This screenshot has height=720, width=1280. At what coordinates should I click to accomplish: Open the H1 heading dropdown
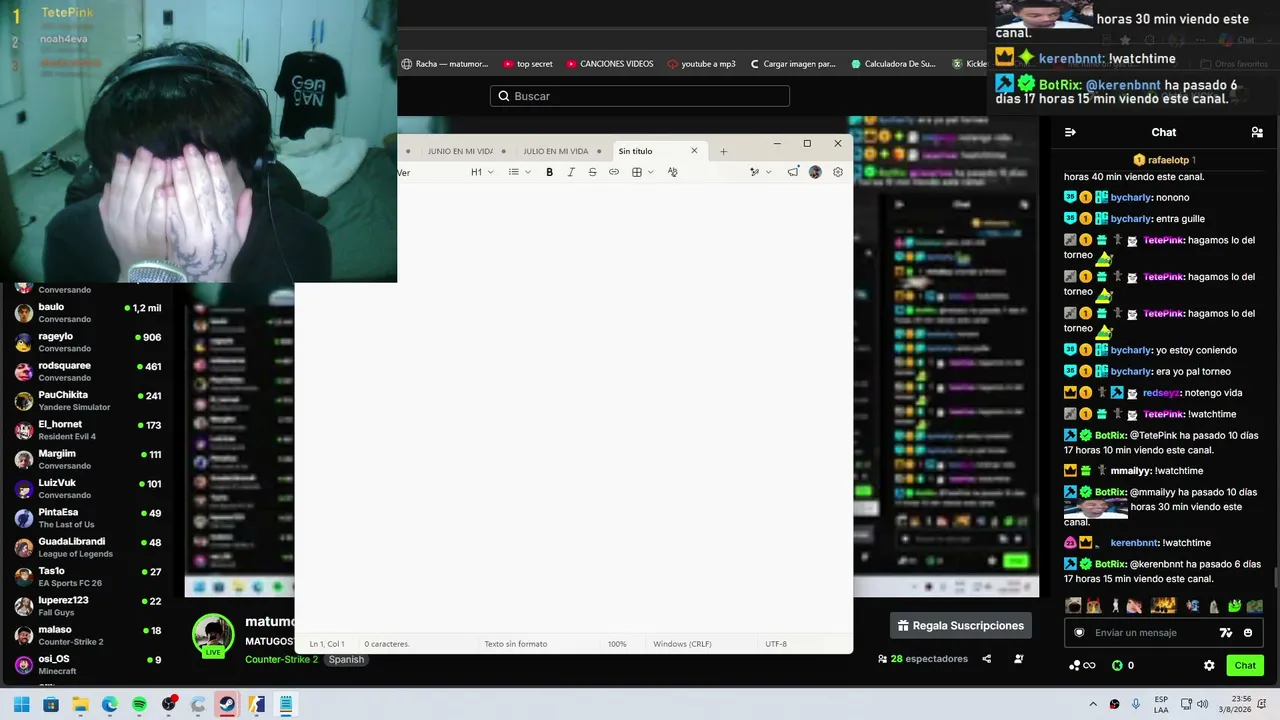click(x=482, y=172)
